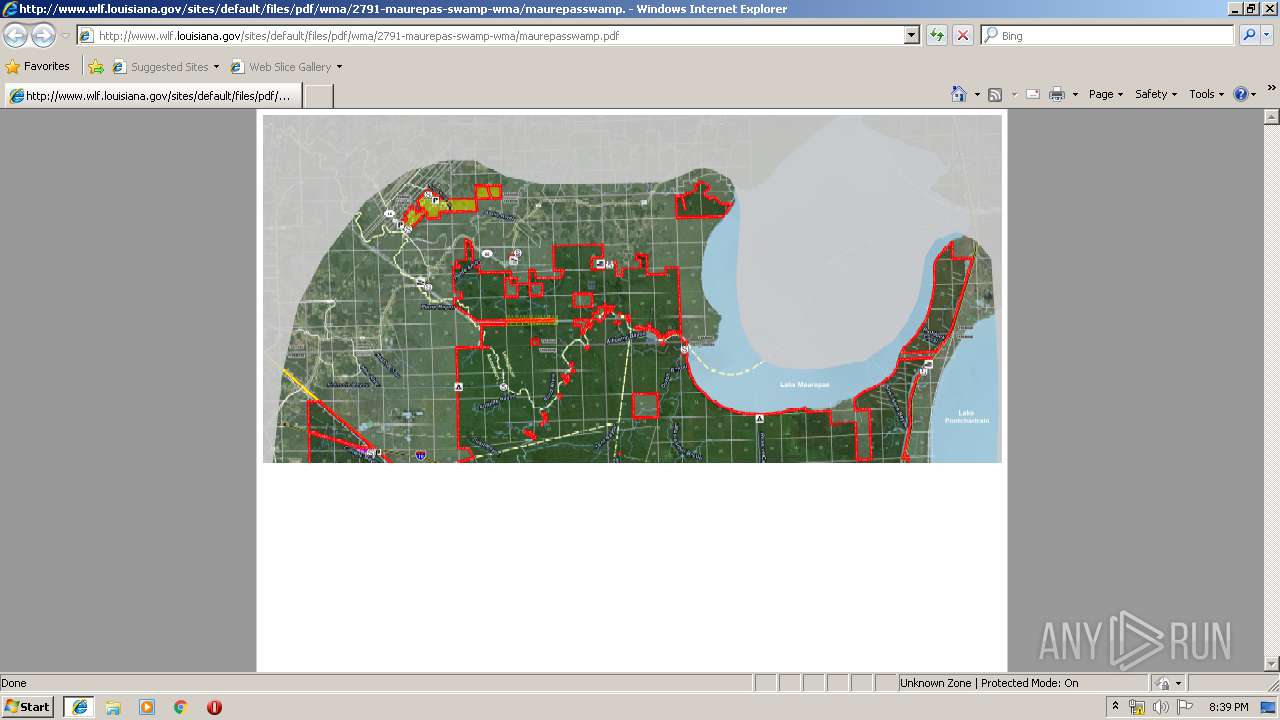Click the RSS Feeds icon
Screen dimensions: 1280x720
(x=995, y=94)
